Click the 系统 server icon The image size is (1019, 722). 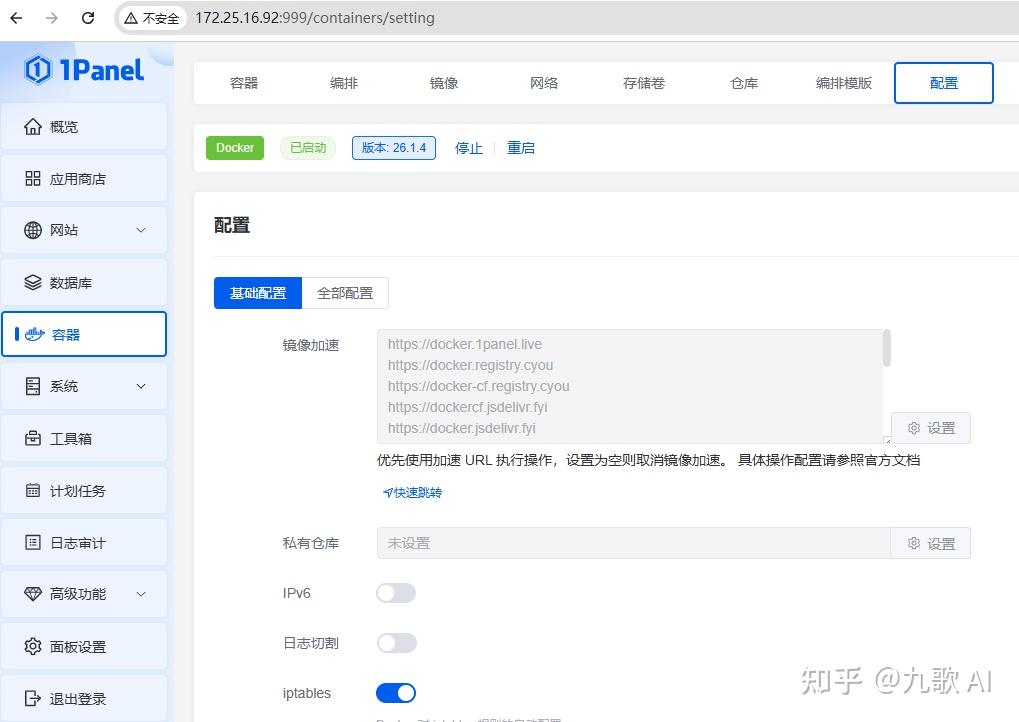[32, 386]
